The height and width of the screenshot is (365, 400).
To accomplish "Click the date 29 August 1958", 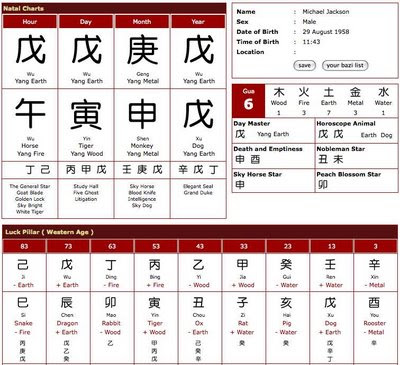I will [326, 32].
